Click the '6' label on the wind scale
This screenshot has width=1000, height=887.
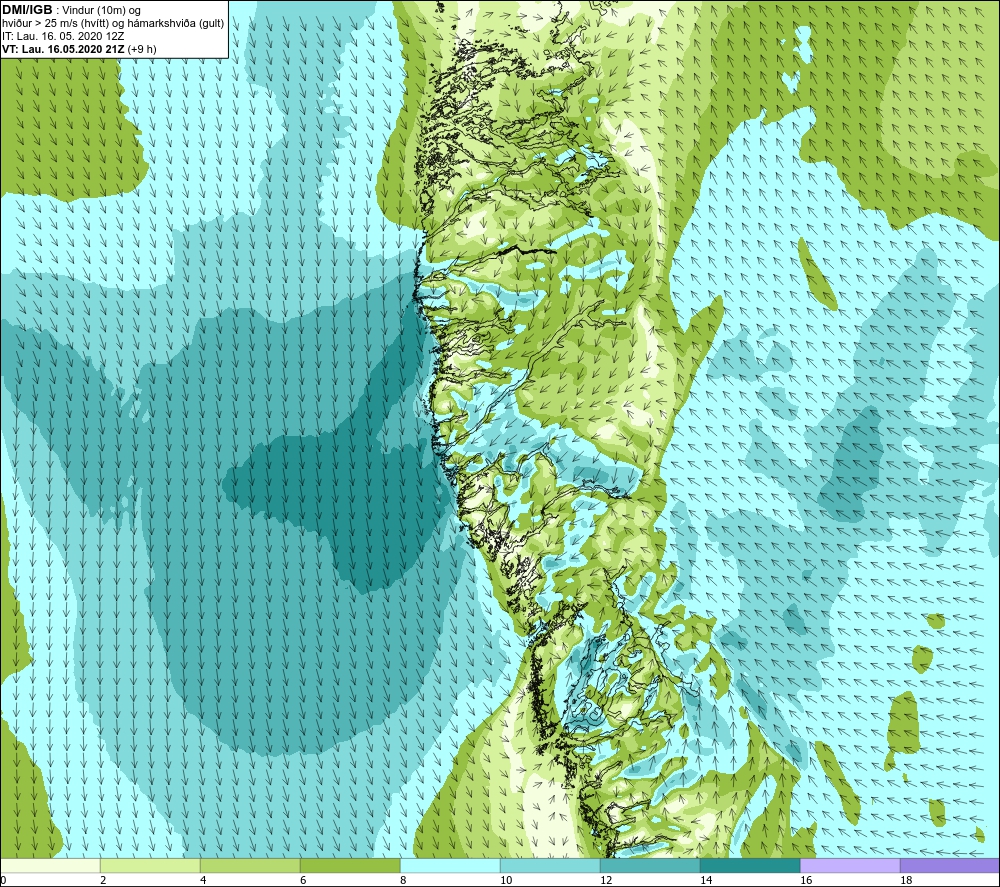304,880
